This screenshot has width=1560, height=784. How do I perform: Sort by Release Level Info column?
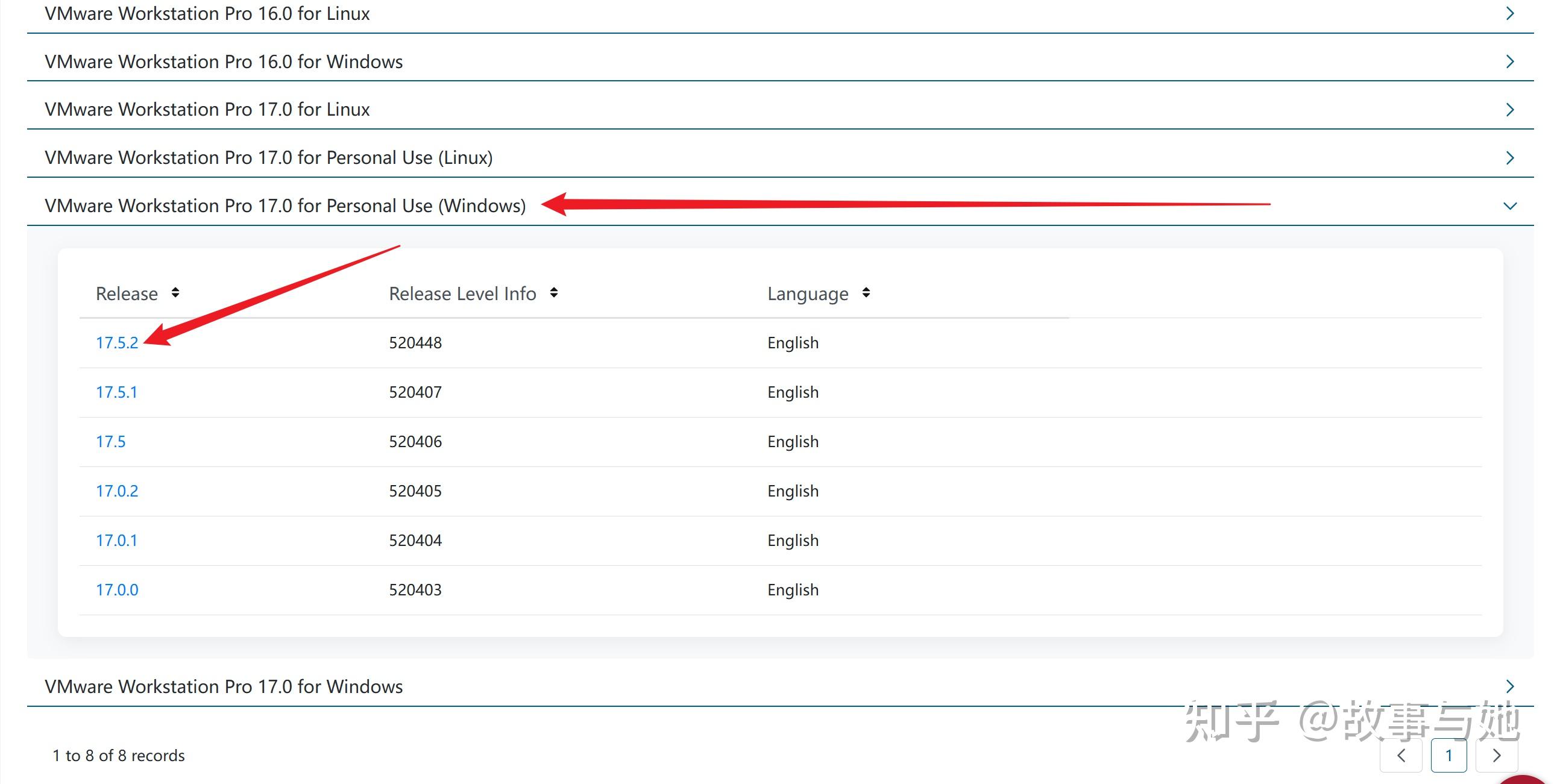[x=553, y=293]
